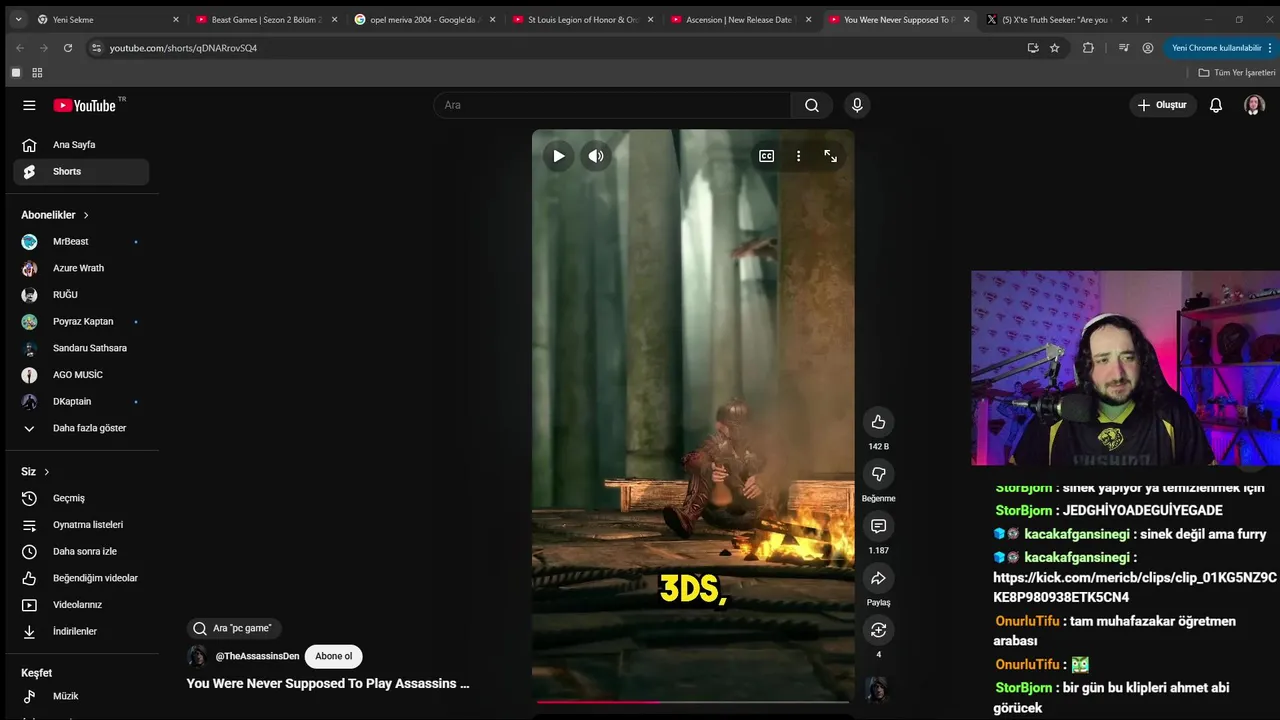Open Chrome profile icon in toolbar
This screenshot has height=720, width=1280.
[1148, 48]
